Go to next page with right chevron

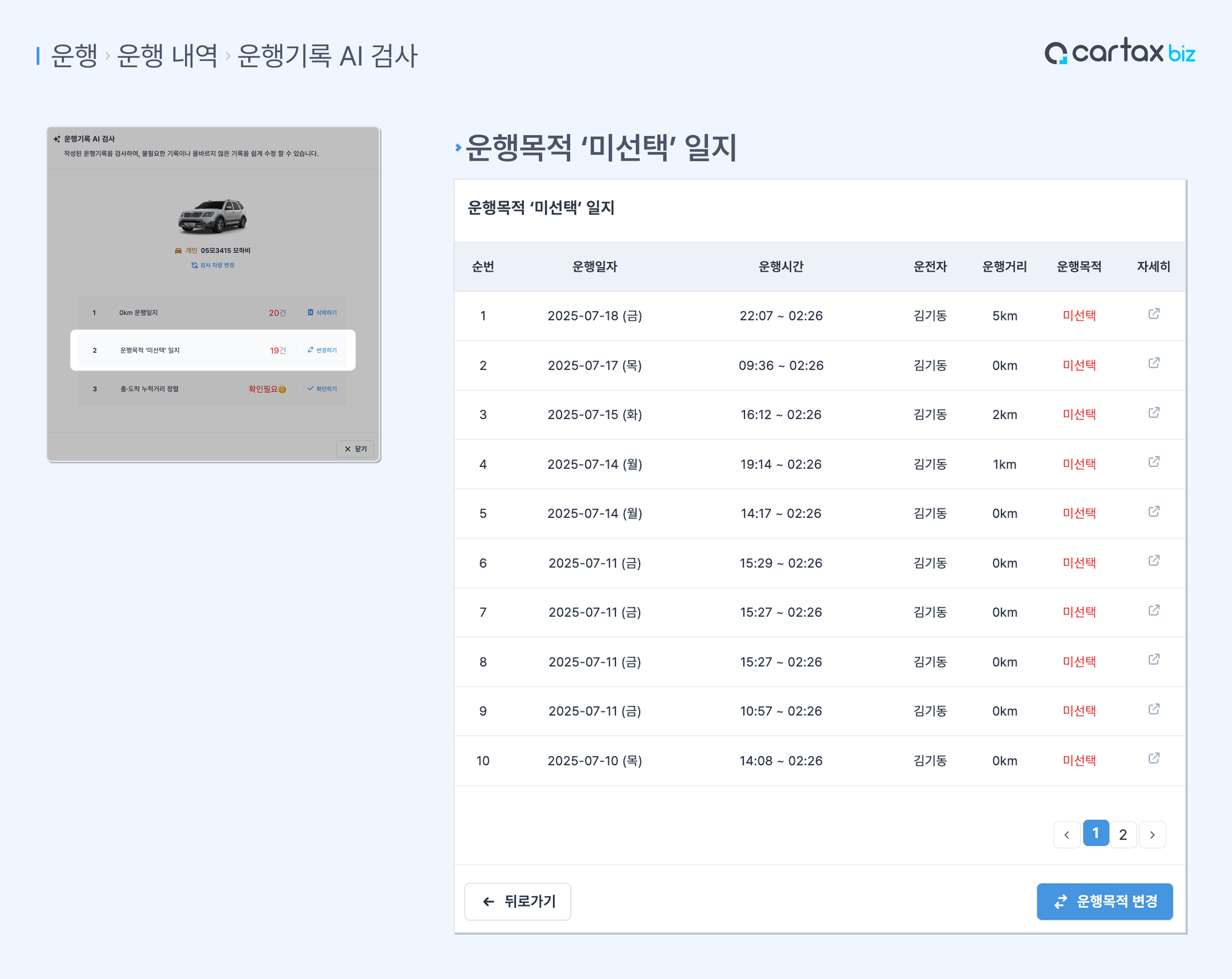(x=1152, y=834)
